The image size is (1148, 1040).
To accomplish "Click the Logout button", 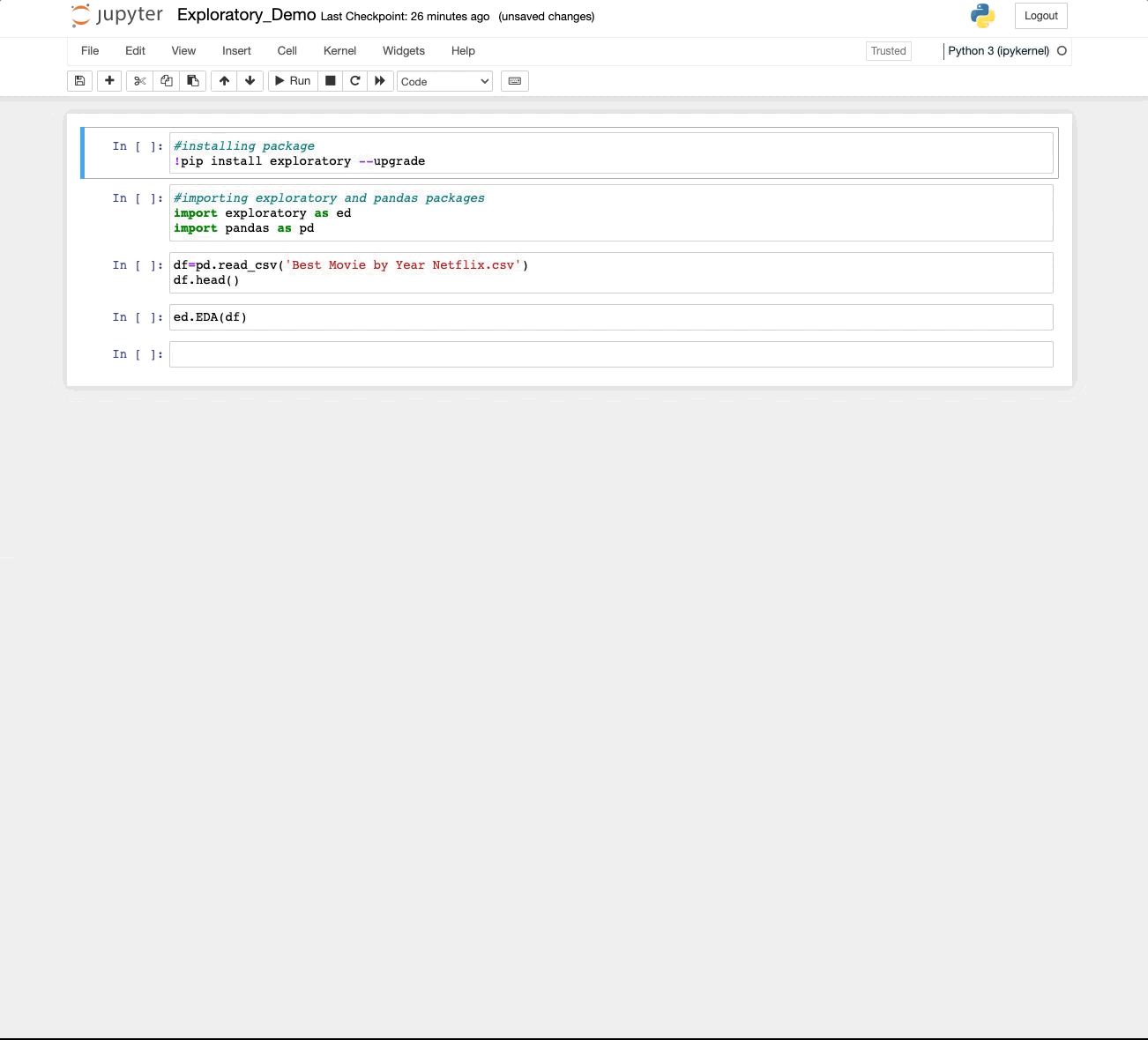I will [x=1041, y=16].
